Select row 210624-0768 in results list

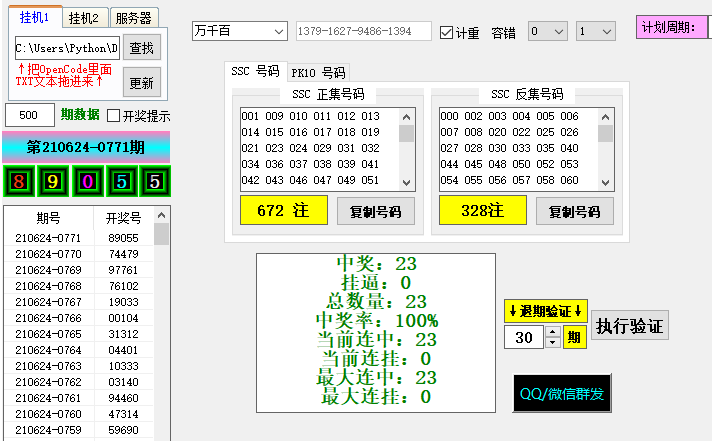click(x=79, y=286)
